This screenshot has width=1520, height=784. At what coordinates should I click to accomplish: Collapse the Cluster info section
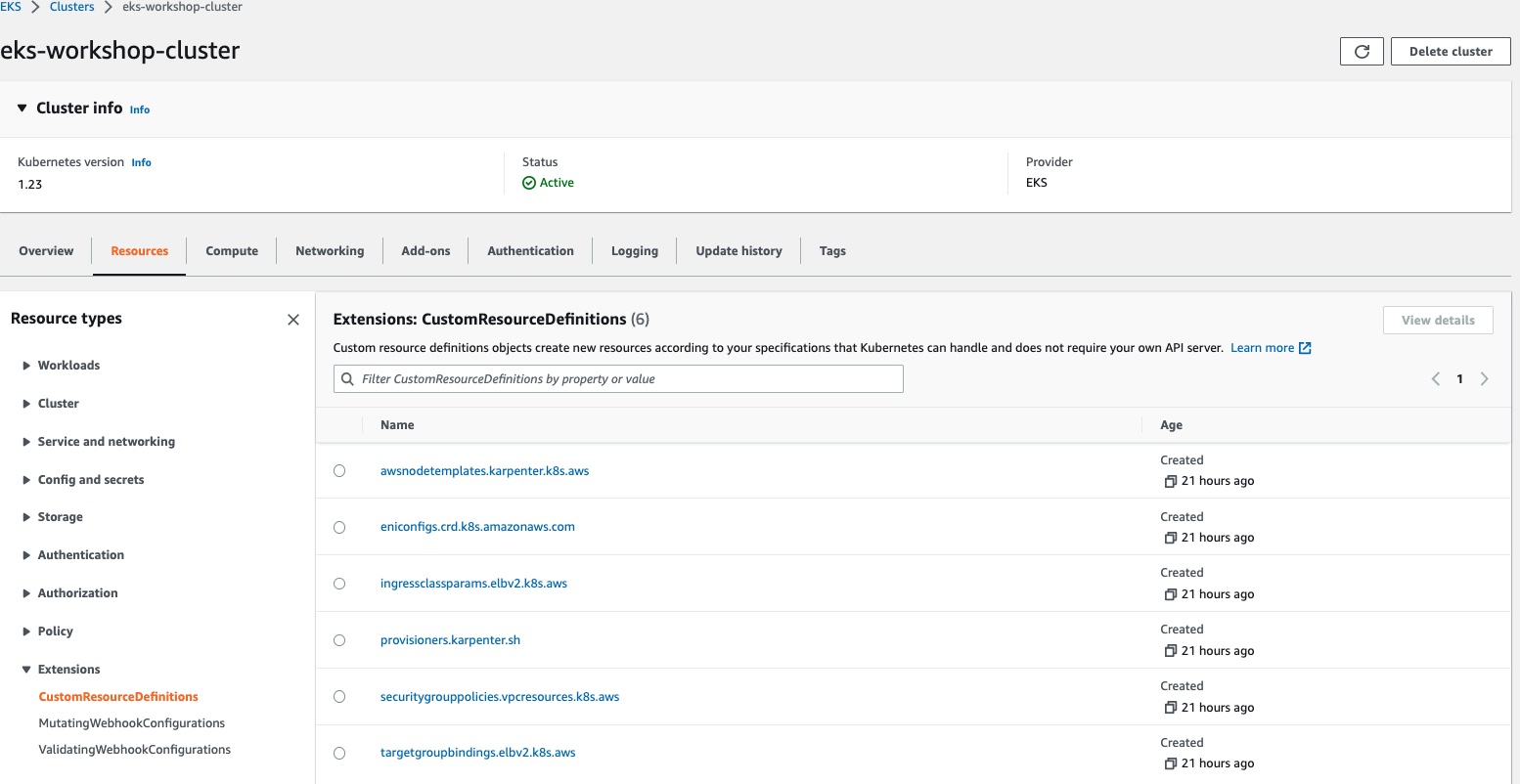pyautogui.click(x=22, y=109)
